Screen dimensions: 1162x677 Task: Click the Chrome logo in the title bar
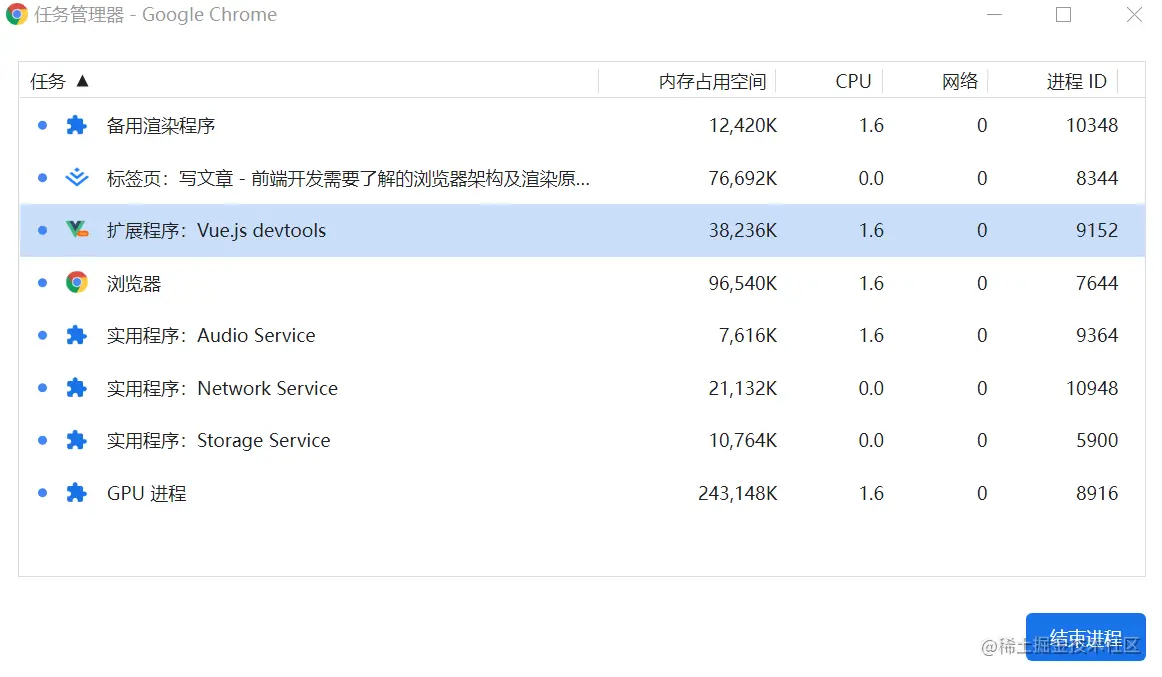[x=17, y=15]
